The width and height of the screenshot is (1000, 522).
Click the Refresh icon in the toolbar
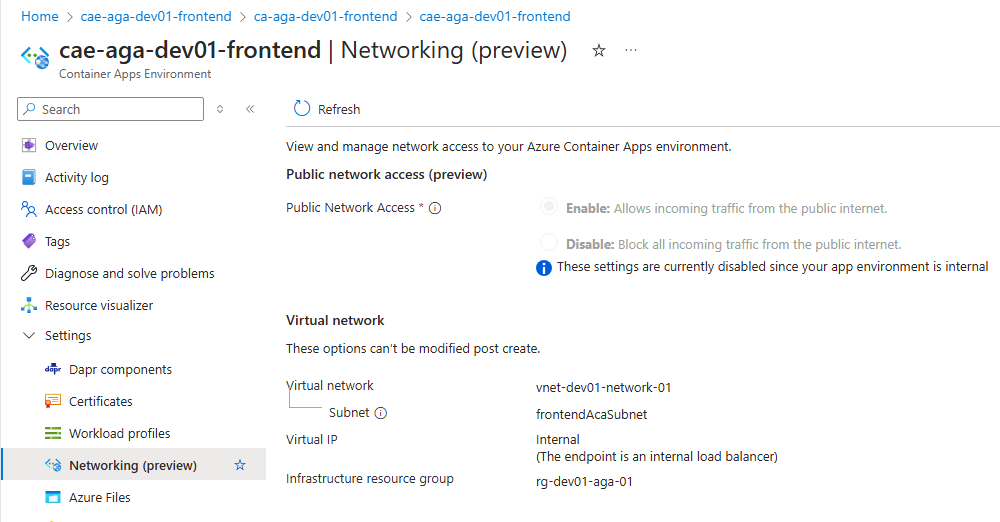[x=302, y=108]
